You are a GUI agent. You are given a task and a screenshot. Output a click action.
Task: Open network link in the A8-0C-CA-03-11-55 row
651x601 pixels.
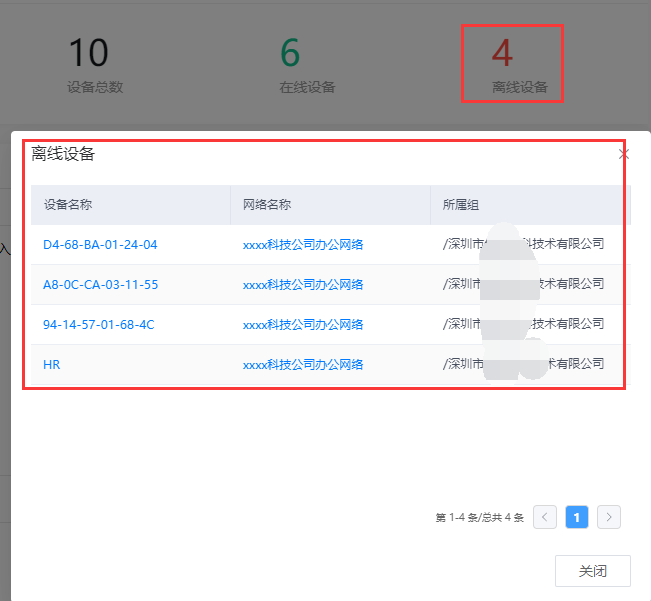point(302,284)
